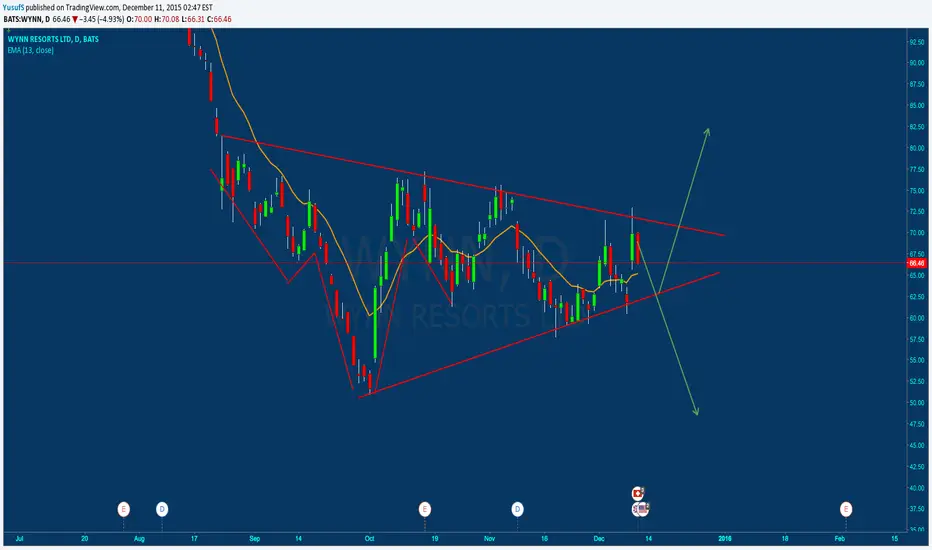Select the earnings E marker near October 19
The image size is (932, 550).
[424, 509]
